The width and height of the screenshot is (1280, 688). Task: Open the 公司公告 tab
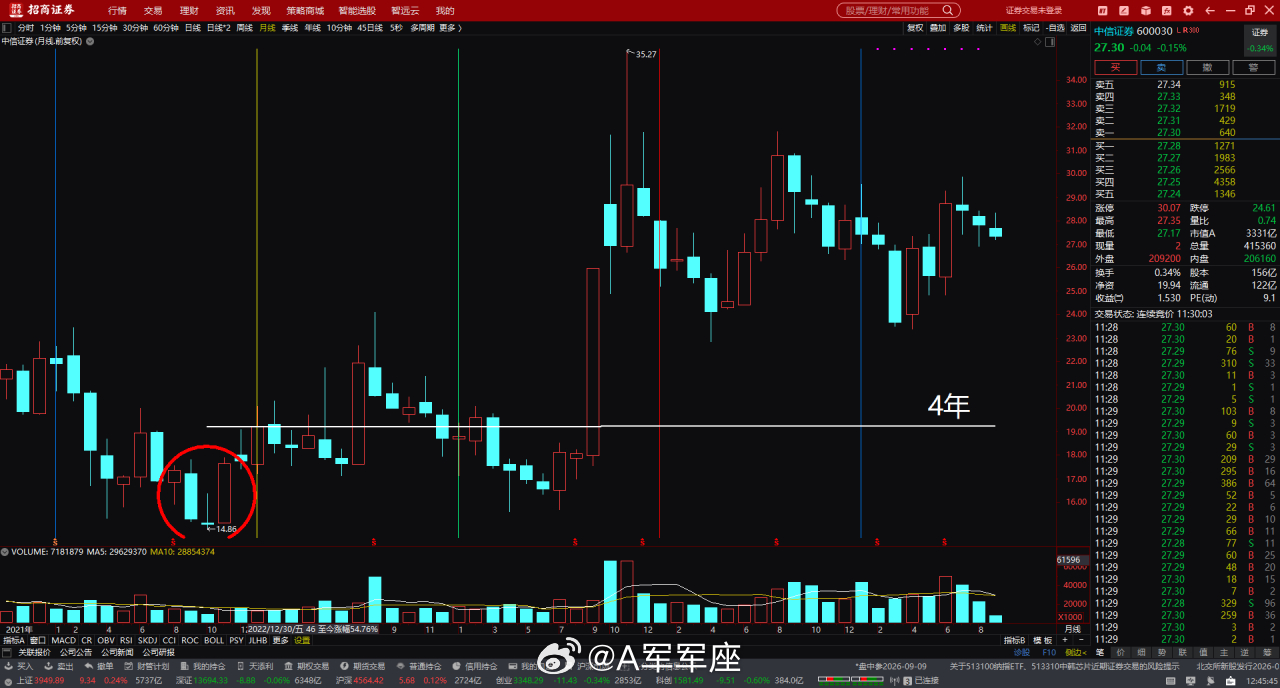click(x=76, y=652)
